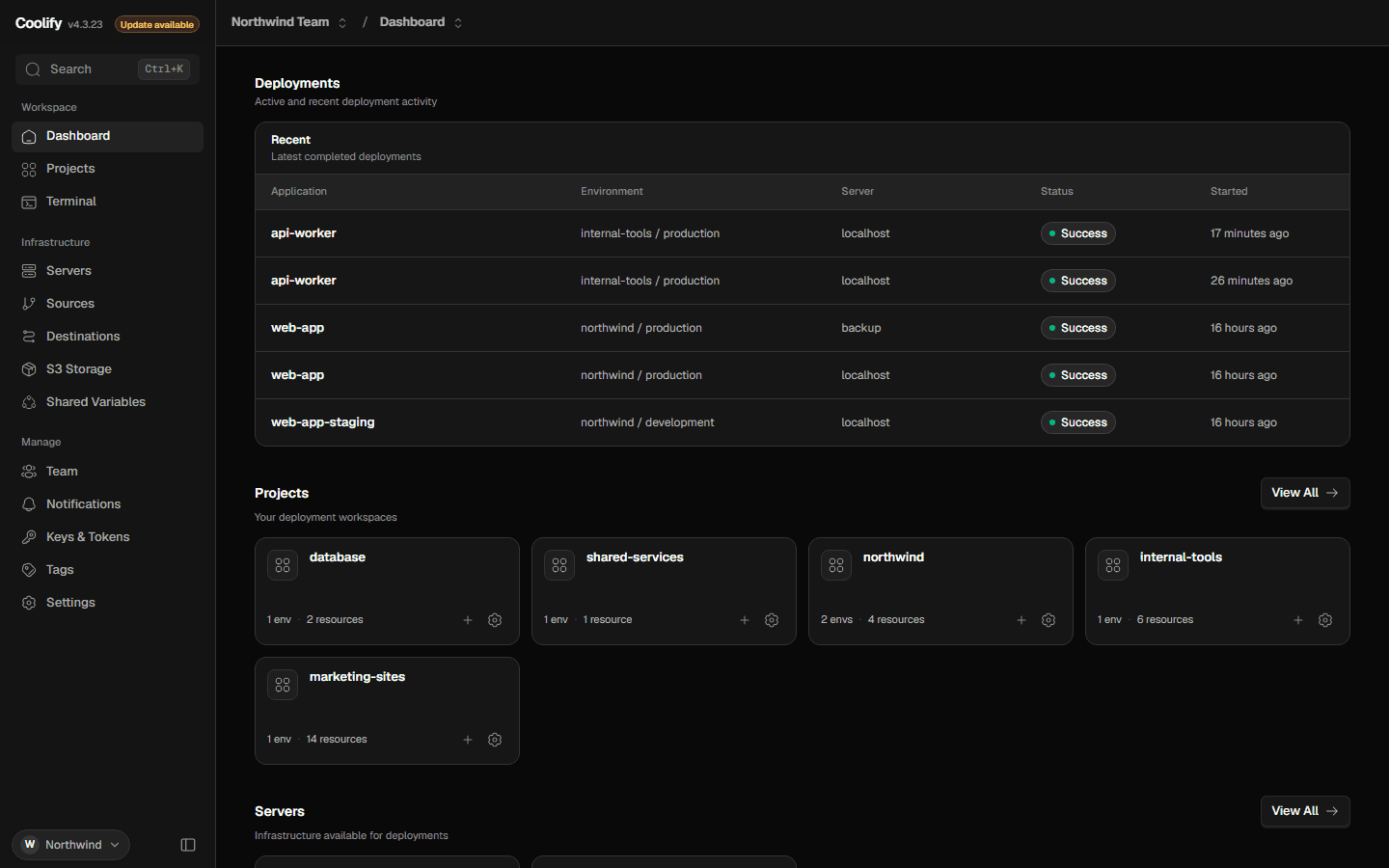Open Settings in the sidebar

[107, 603]
